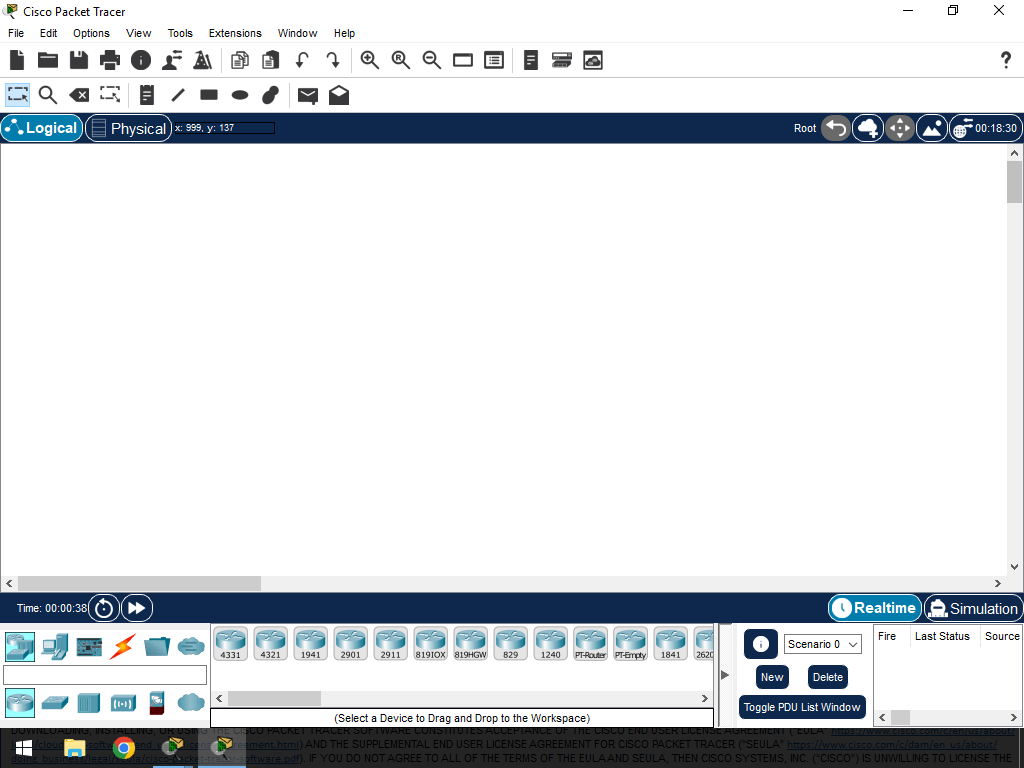The width and height of the screenshot is (1024, 768).
Task: Expand the device-specific selection panel arrow
Action: 724,674
